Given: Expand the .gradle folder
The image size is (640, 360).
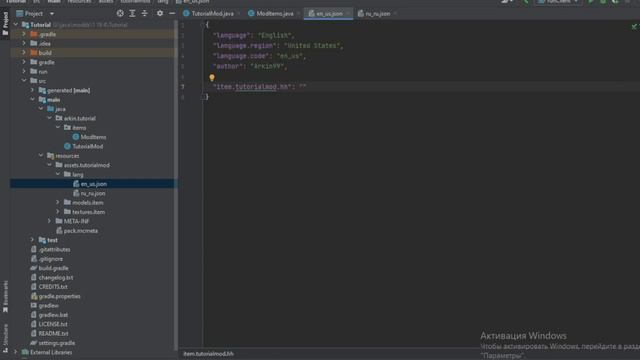Looking at the screenshot, I should click(24, 34).
